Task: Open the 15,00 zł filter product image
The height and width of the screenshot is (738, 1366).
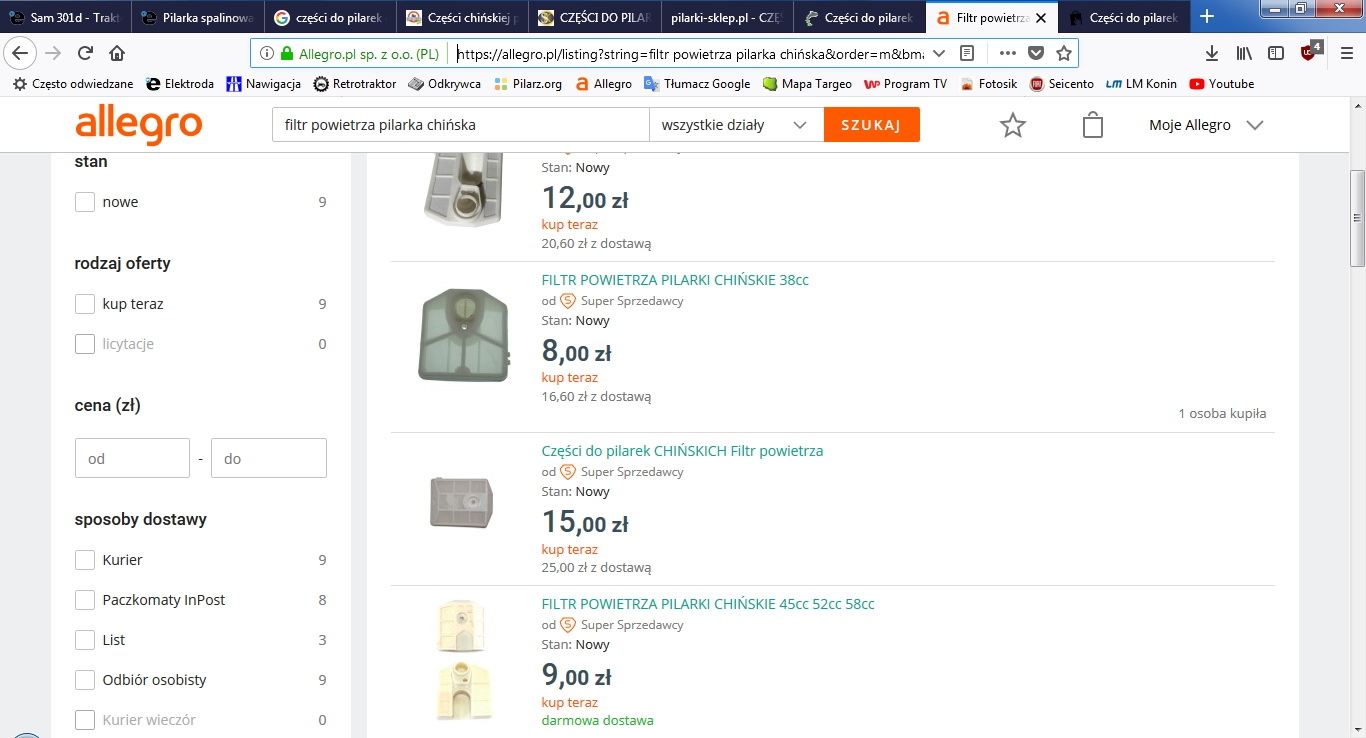Action: click(463, 504)
